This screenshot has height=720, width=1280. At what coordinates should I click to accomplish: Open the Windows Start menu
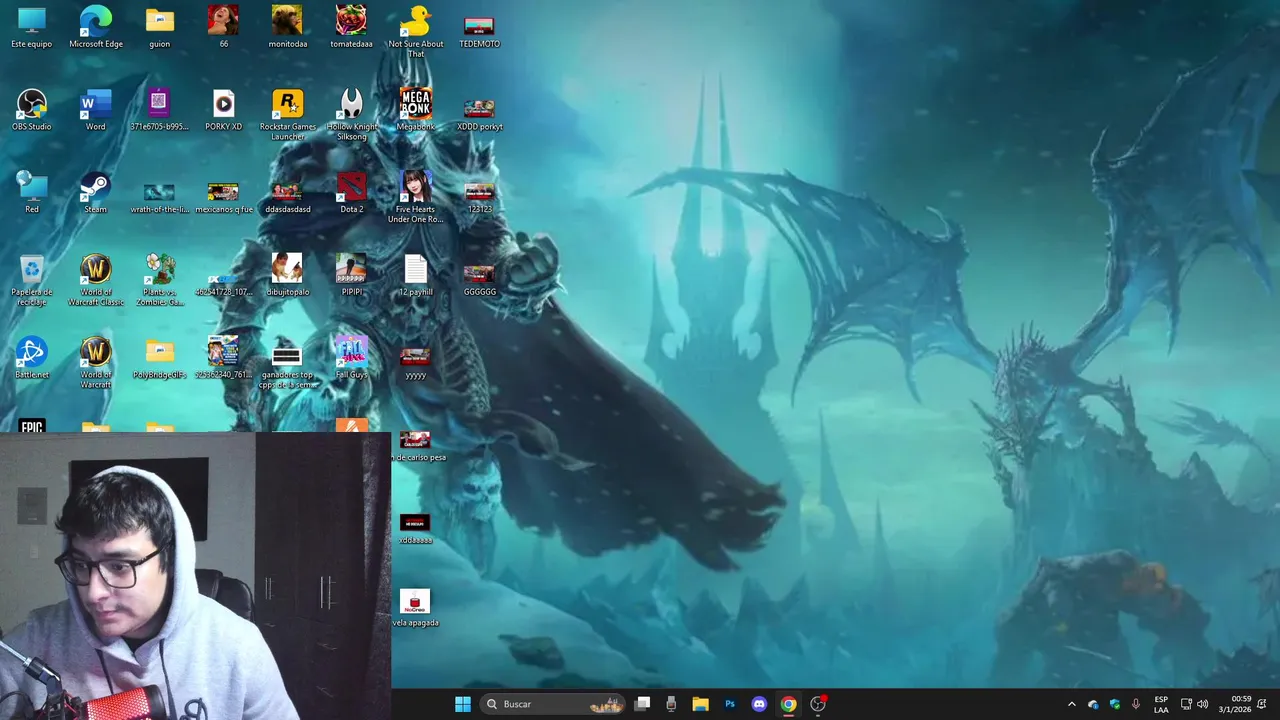coord(463,704)
